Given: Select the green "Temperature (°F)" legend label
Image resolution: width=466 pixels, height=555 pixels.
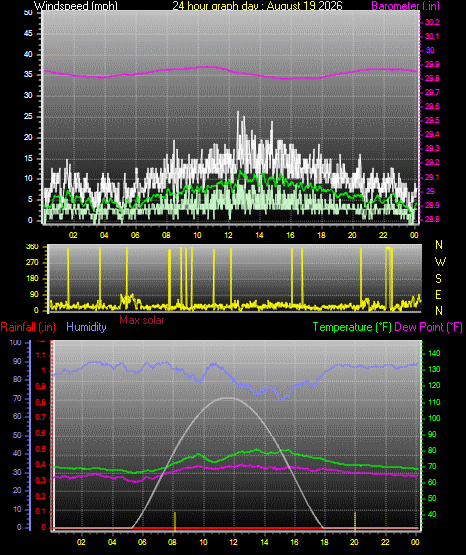Looking at the screenshot, I should click(352, 327).
